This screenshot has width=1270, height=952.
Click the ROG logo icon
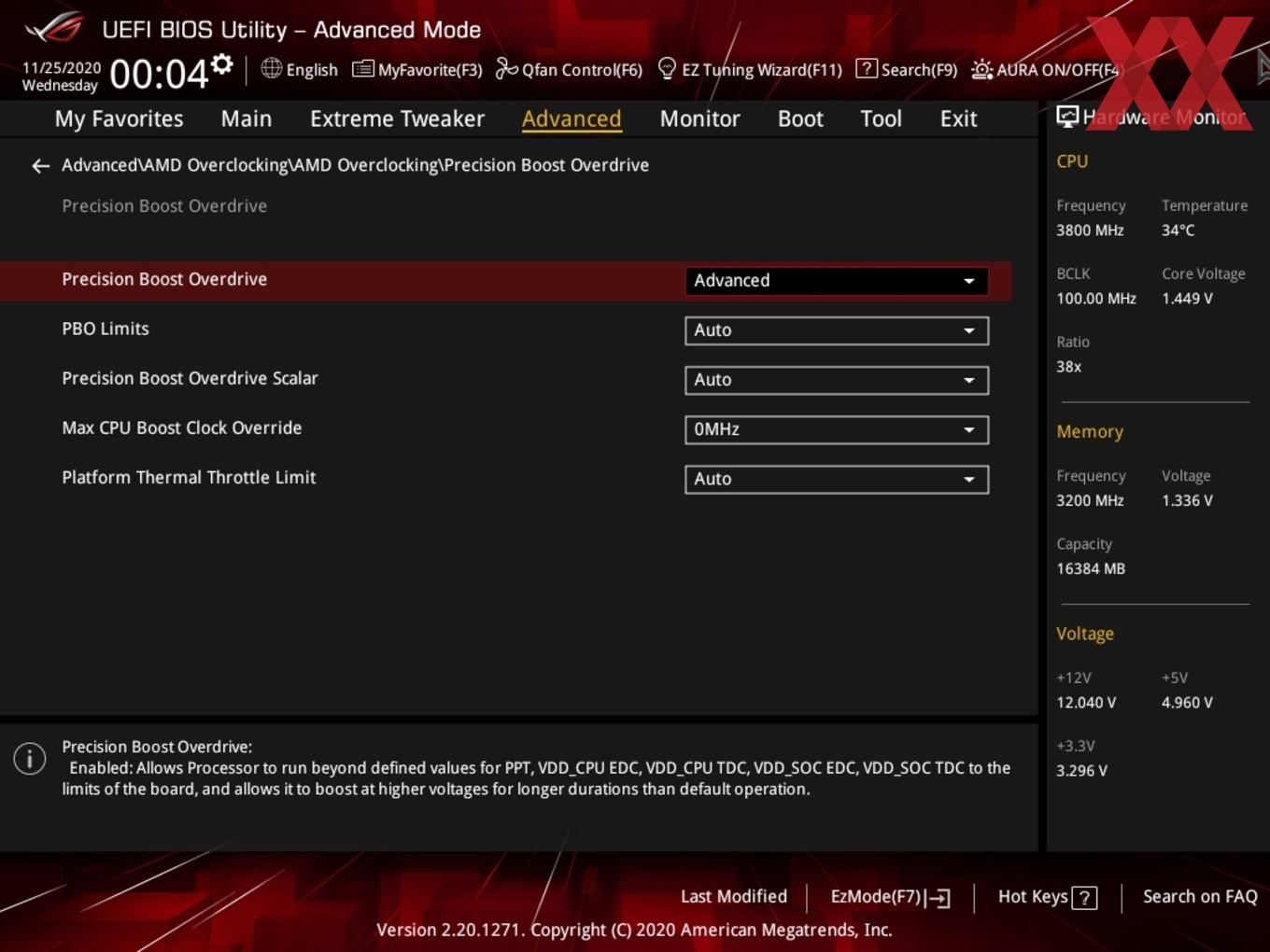point(54,27)
